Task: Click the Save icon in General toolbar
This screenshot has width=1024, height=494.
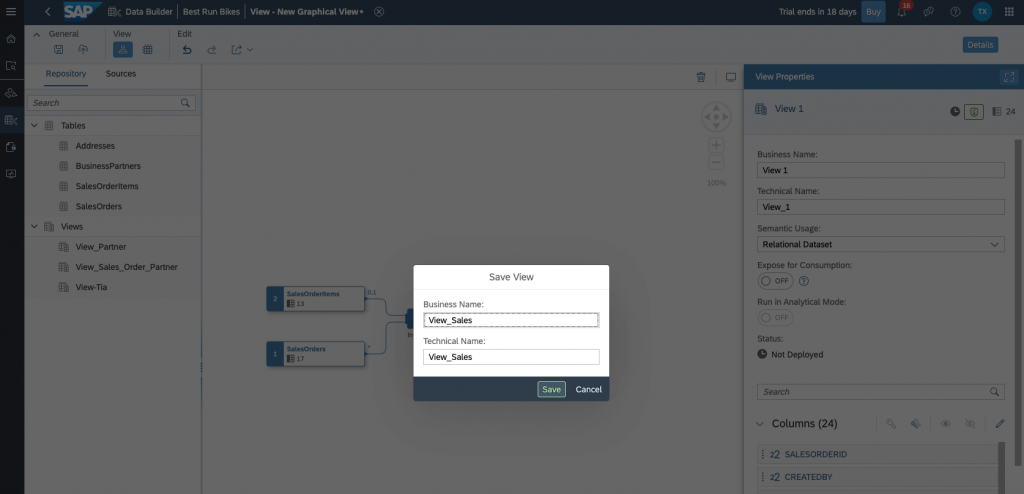Action: point(58,50)
